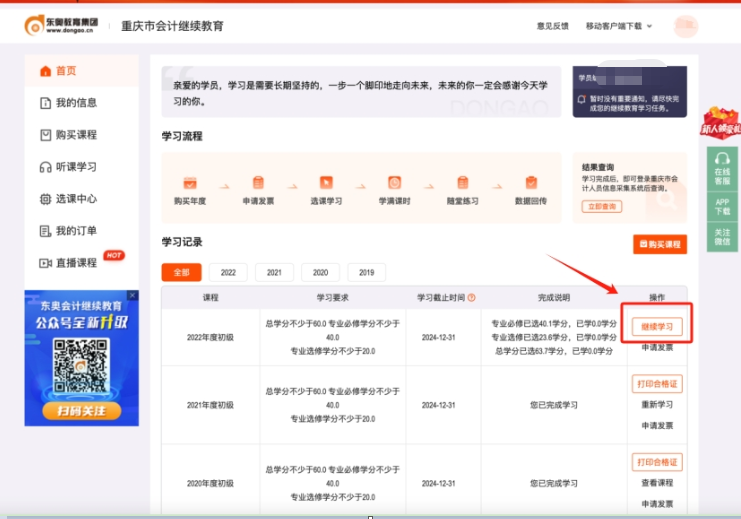Open the 意见反馈 link
The height and width of the screenshot is (519, 741).
click(552, 26)
